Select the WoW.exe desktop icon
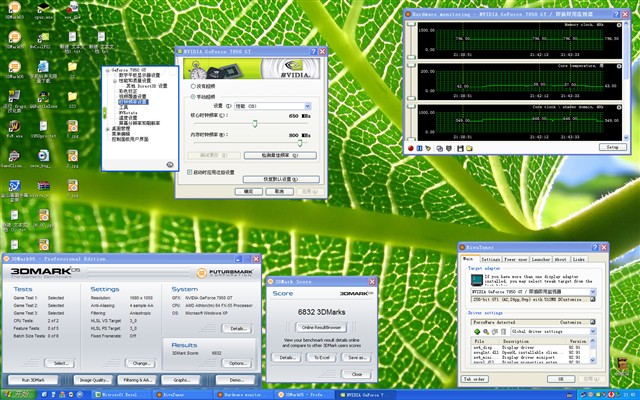 pos(14,129)
